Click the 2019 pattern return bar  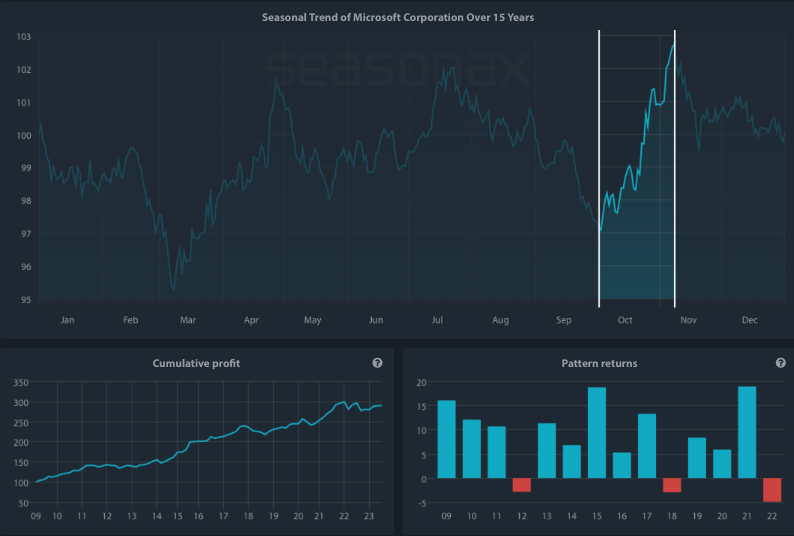(697, 458)
